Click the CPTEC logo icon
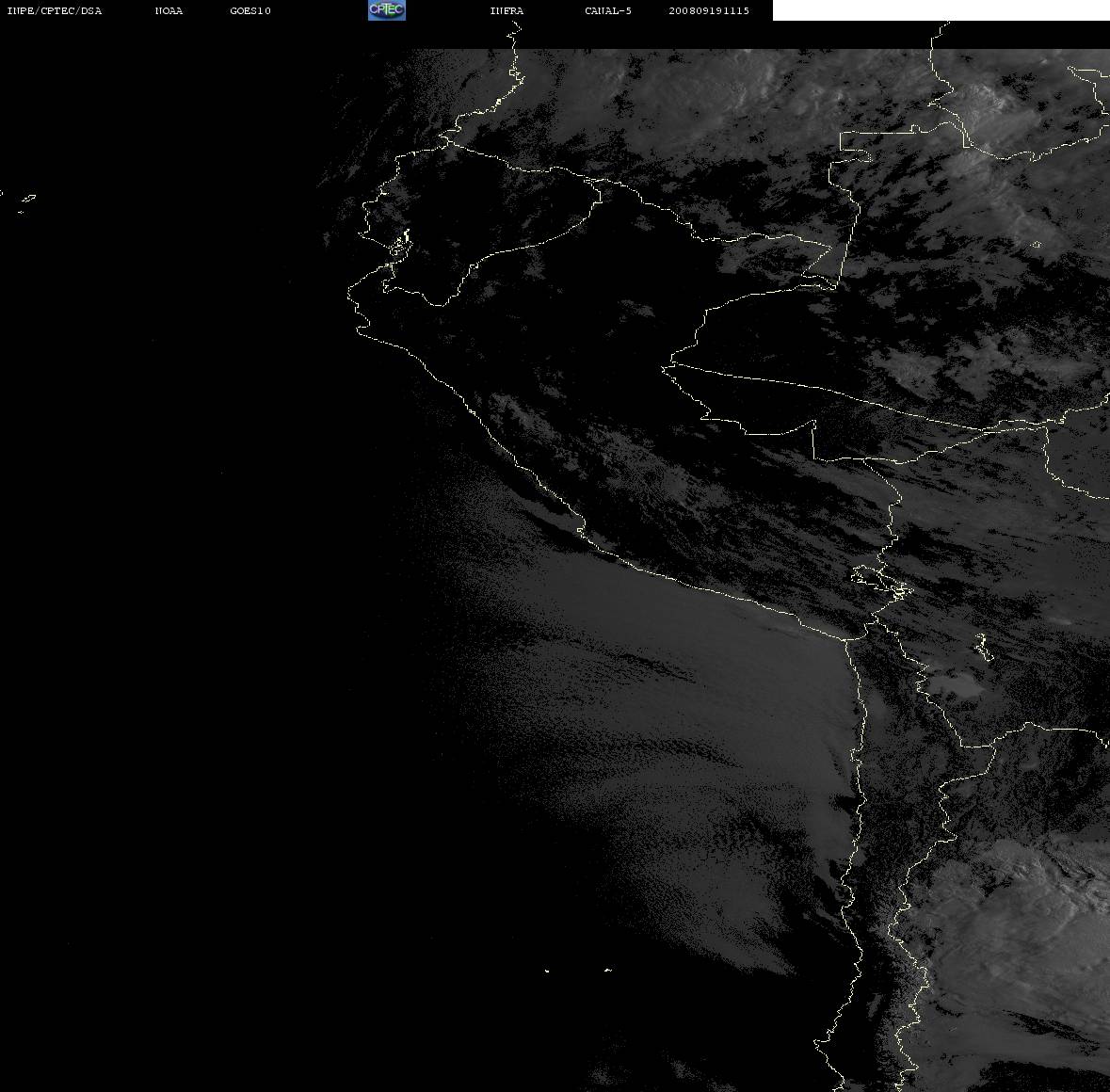The height and width of the screenshot is (1092, 1110). tap(387, 10)
